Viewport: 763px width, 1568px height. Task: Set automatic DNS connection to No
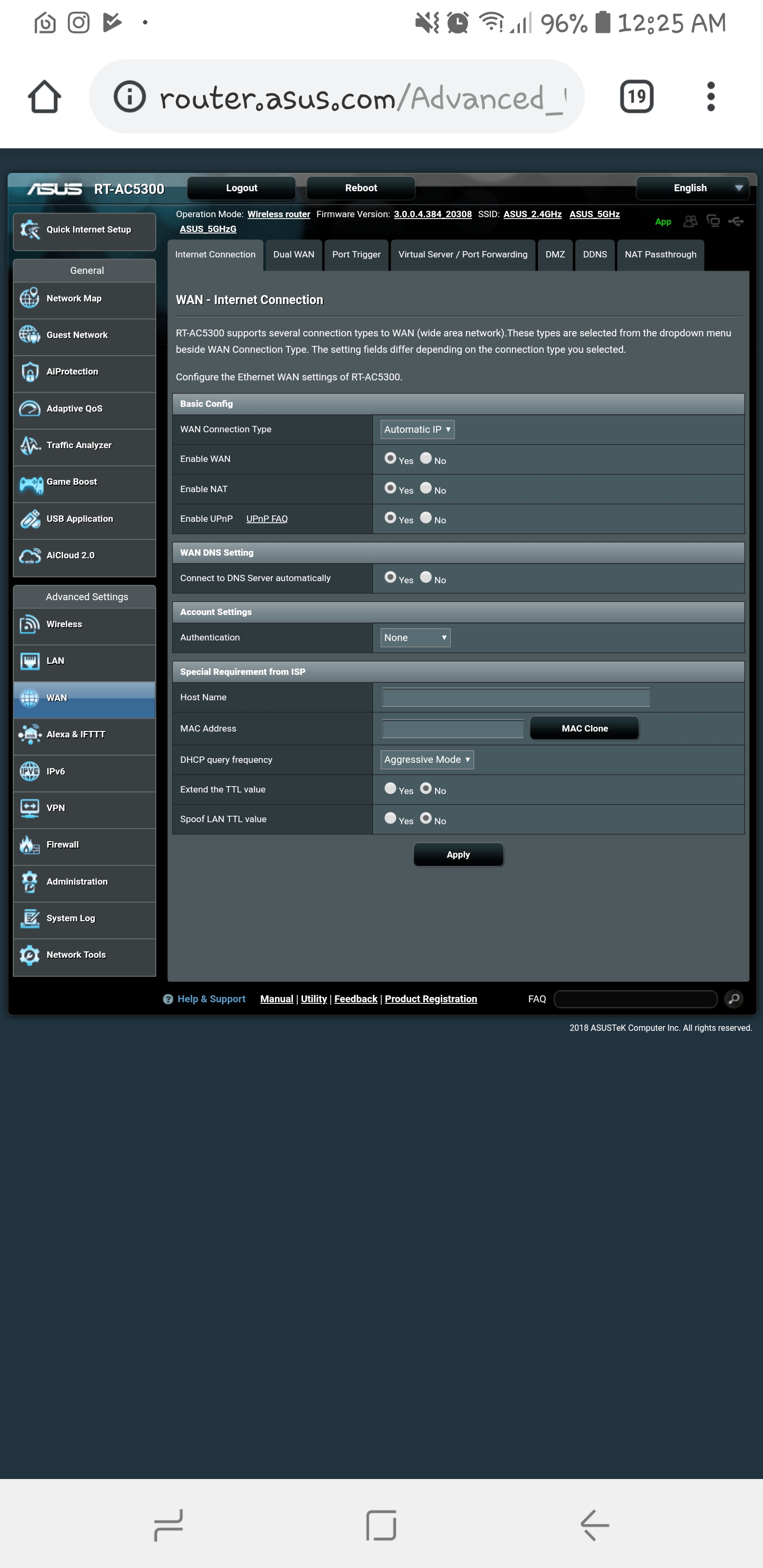coord(425,577)
